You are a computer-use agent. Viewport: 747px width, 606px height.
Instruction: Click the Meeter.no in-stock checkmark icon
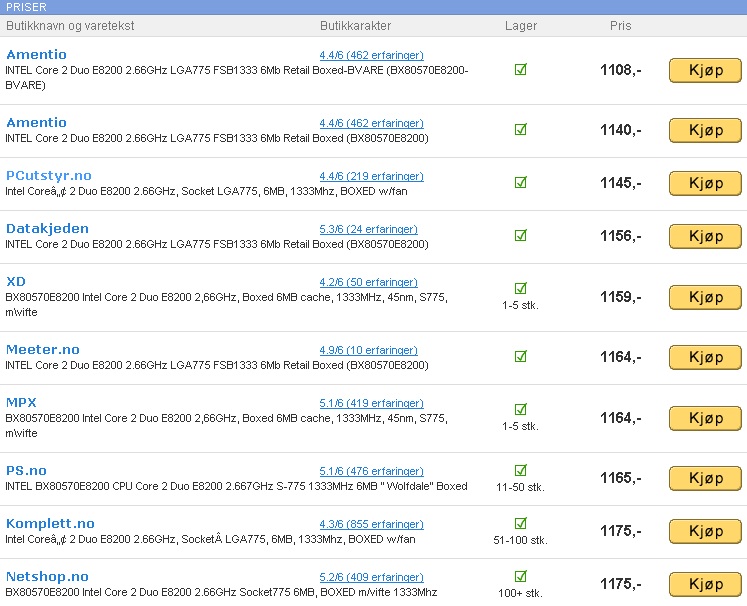[521, 356]
